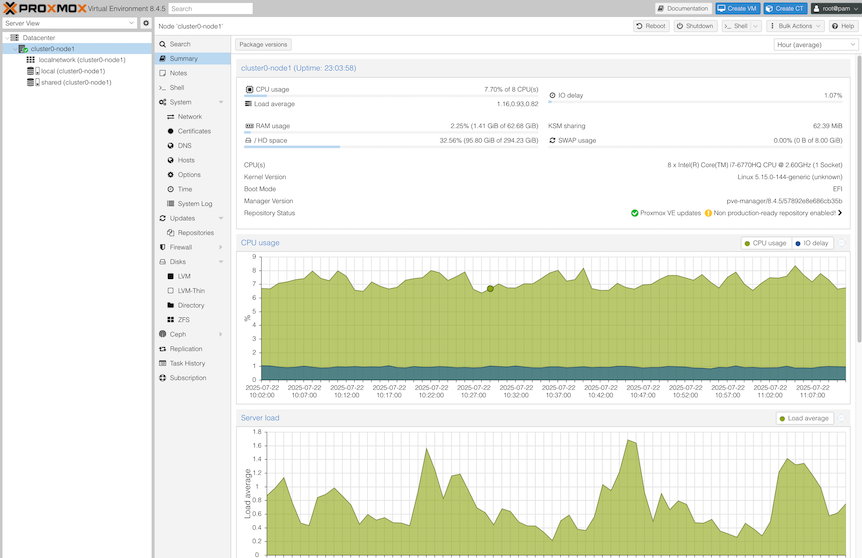862x558 pixels.
Task: Open the Certificates menu item
Action: tap(194, 131)
